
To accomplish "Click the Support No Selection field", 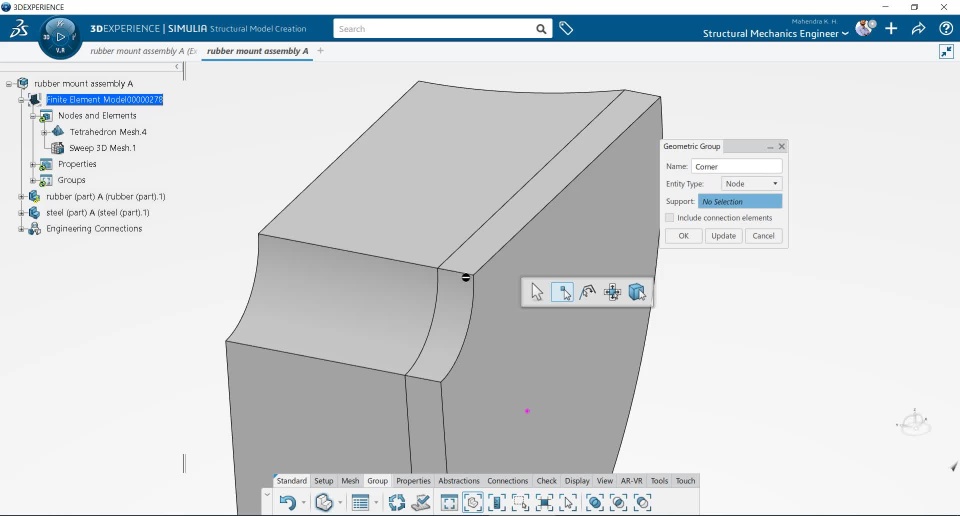I will (739, 202).
